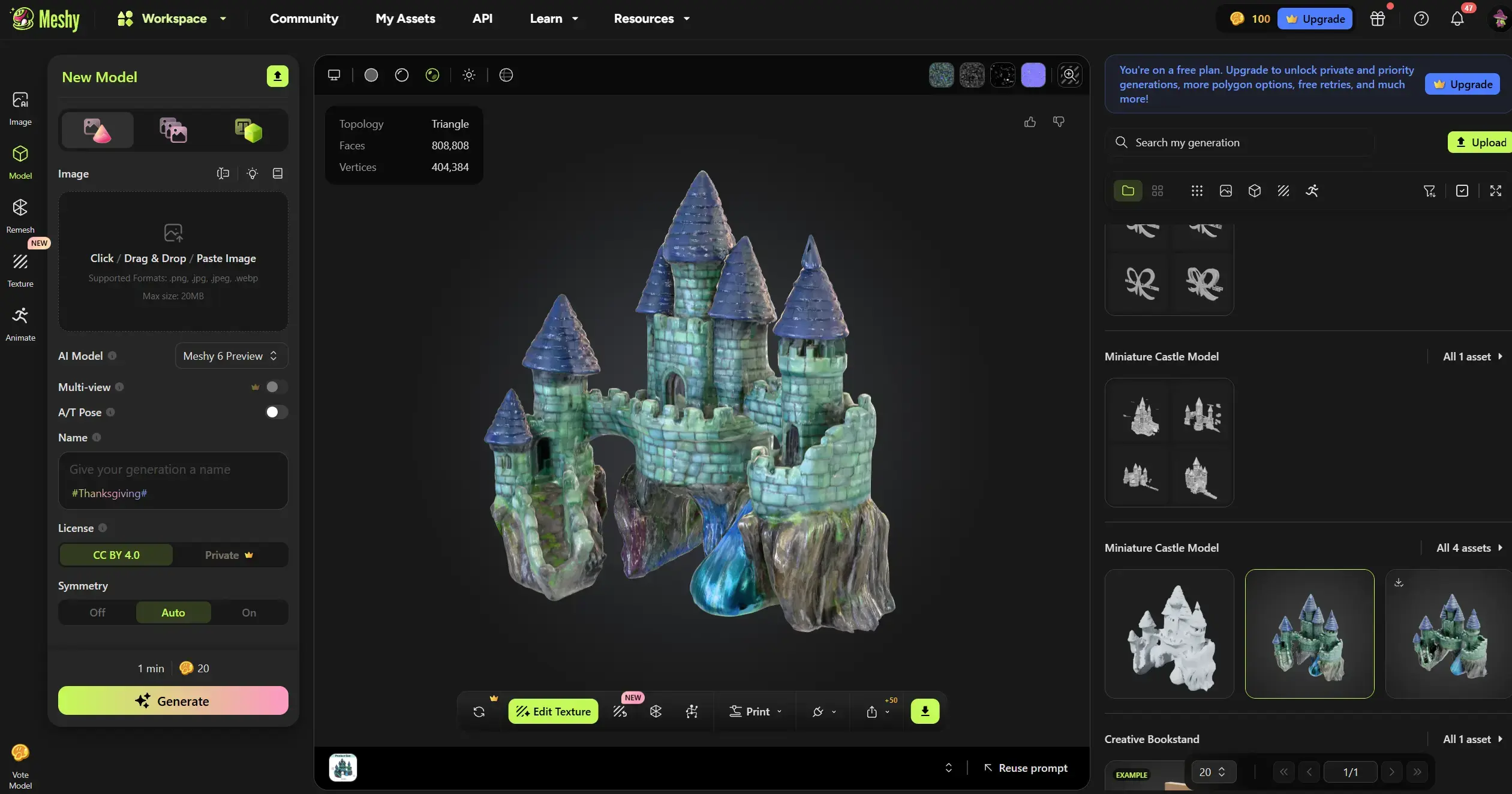Viewport: 1512px width, 794px height.
Task: Toggle the viewport lighting icon
Action: tap(469, 74)
